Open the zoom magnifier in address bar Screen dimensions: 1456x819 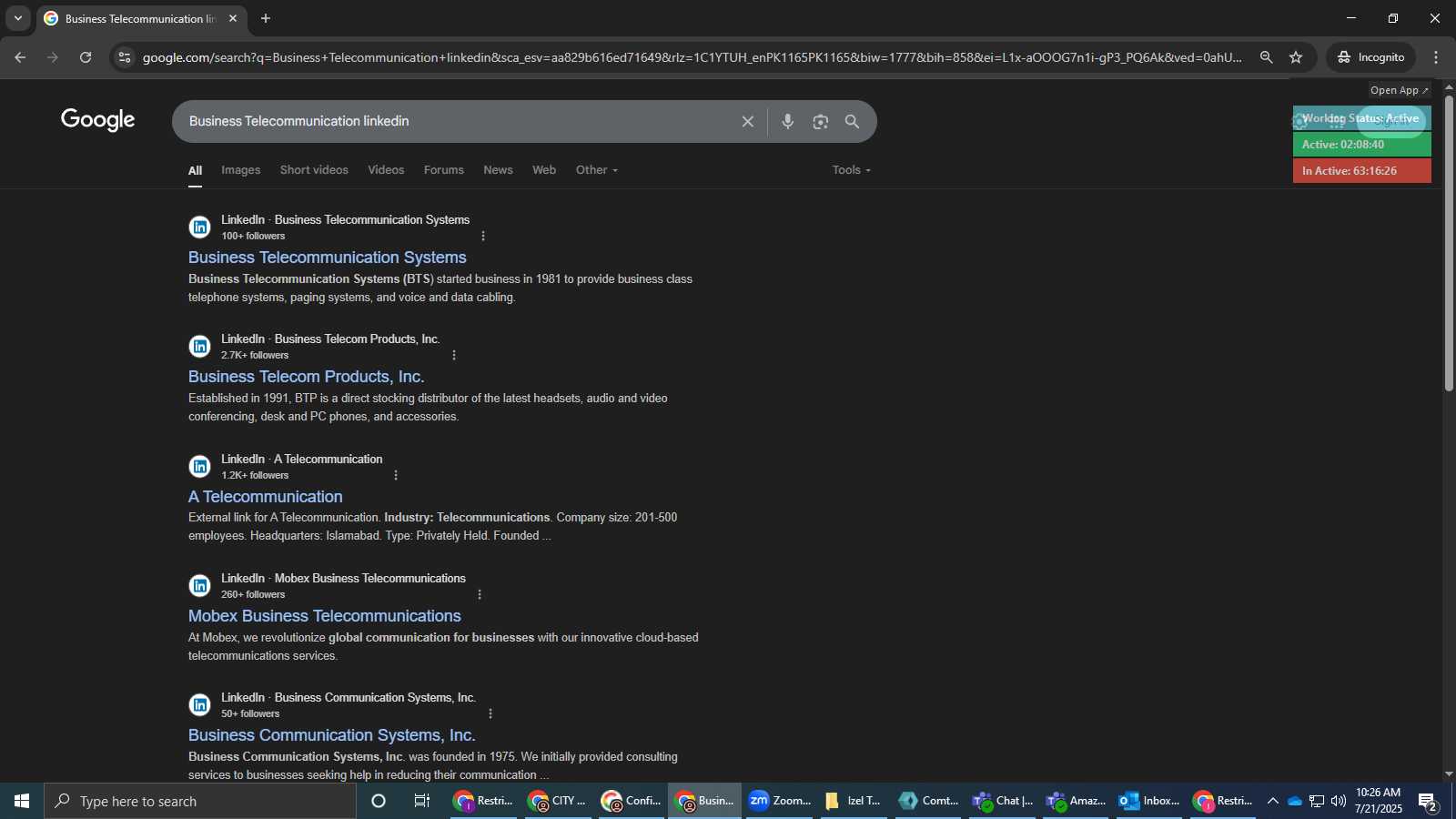click(x=1266, y=57)
